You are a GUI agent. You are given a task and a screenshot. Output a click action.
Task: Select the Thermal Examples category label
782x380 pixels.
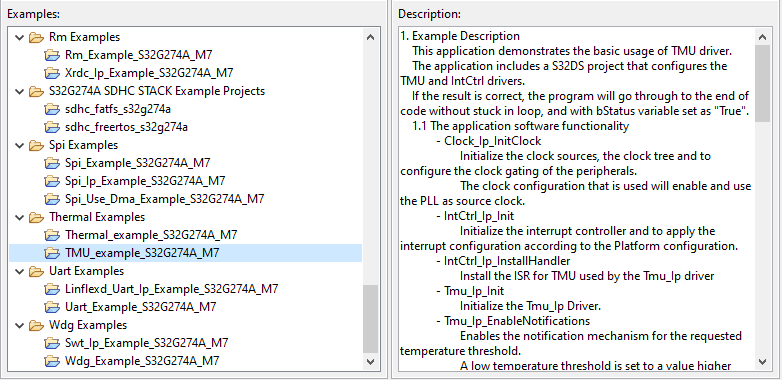97,217
